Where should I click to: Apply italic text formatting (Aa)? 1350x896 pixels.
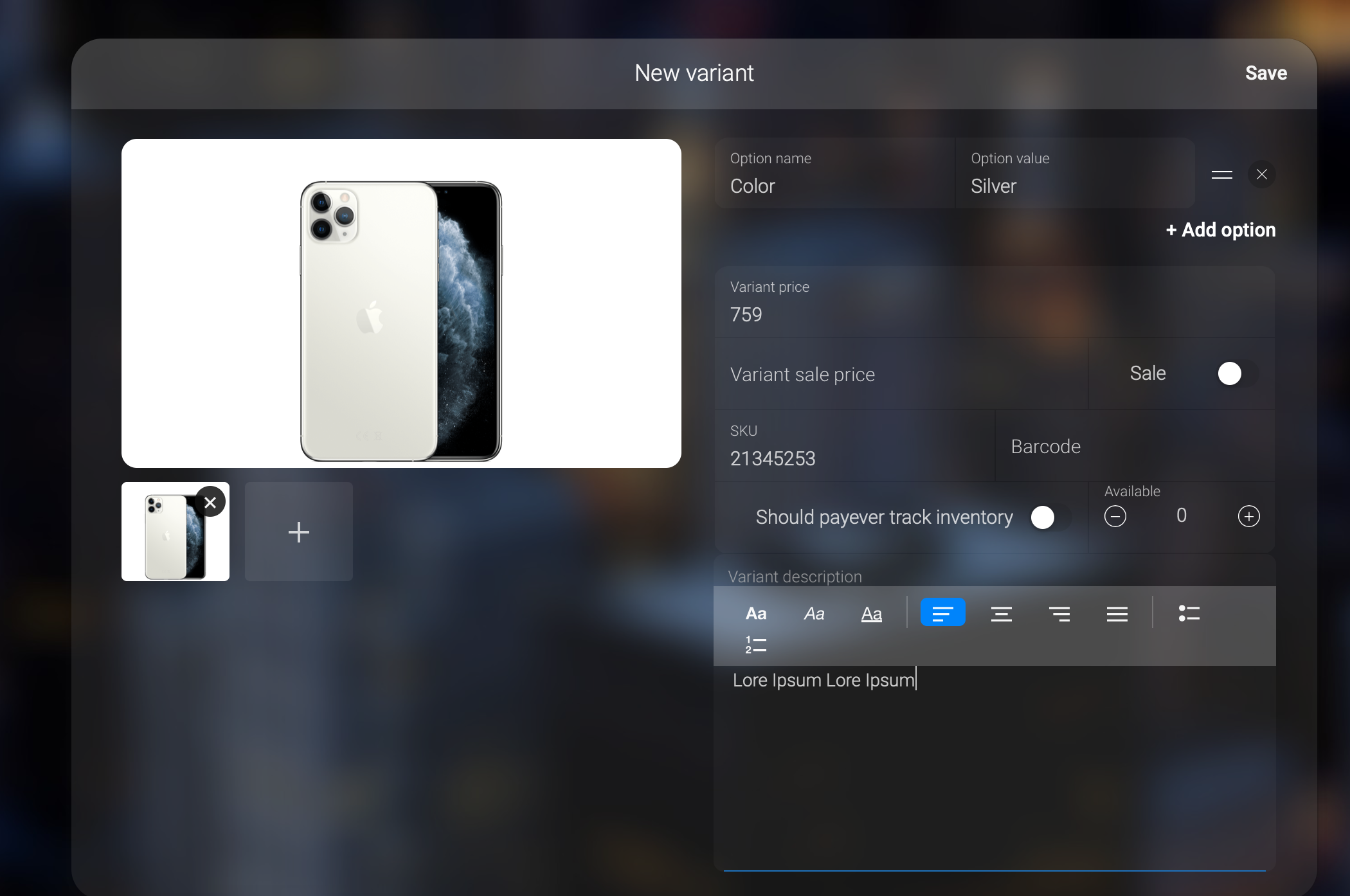[814, 613]
